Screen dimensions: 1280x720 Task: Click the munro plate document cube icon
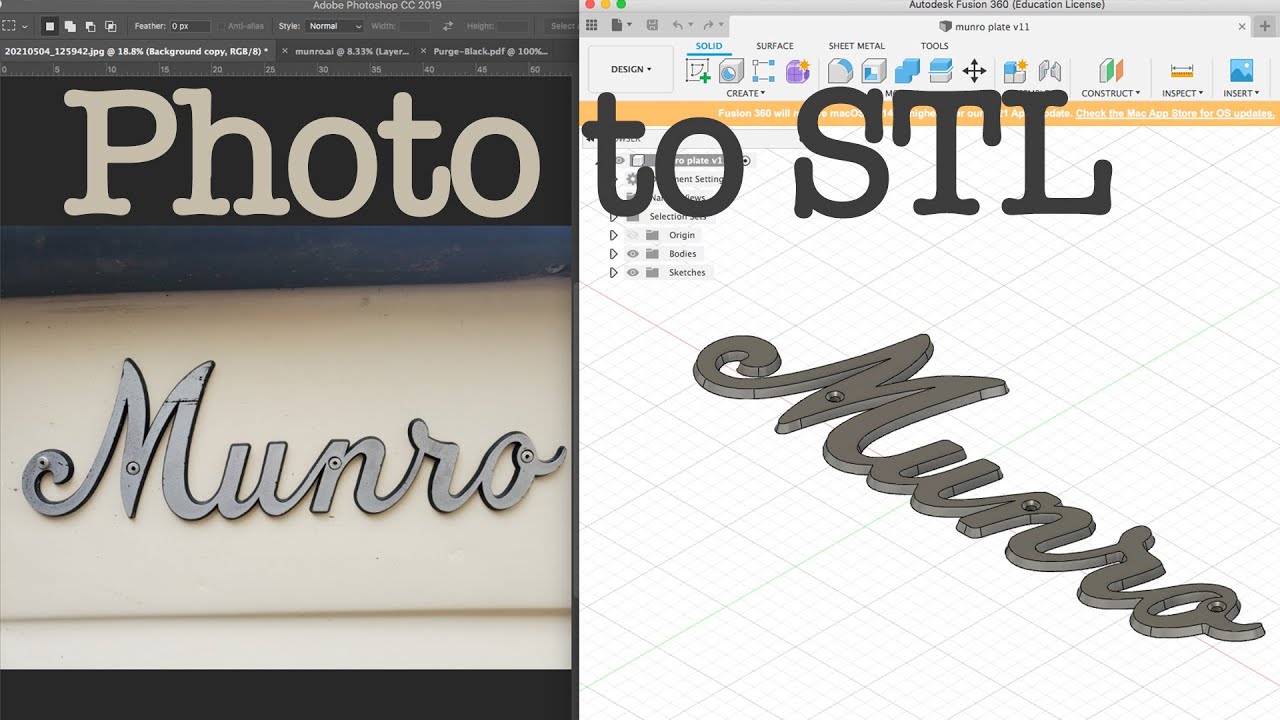coord(946,27)
